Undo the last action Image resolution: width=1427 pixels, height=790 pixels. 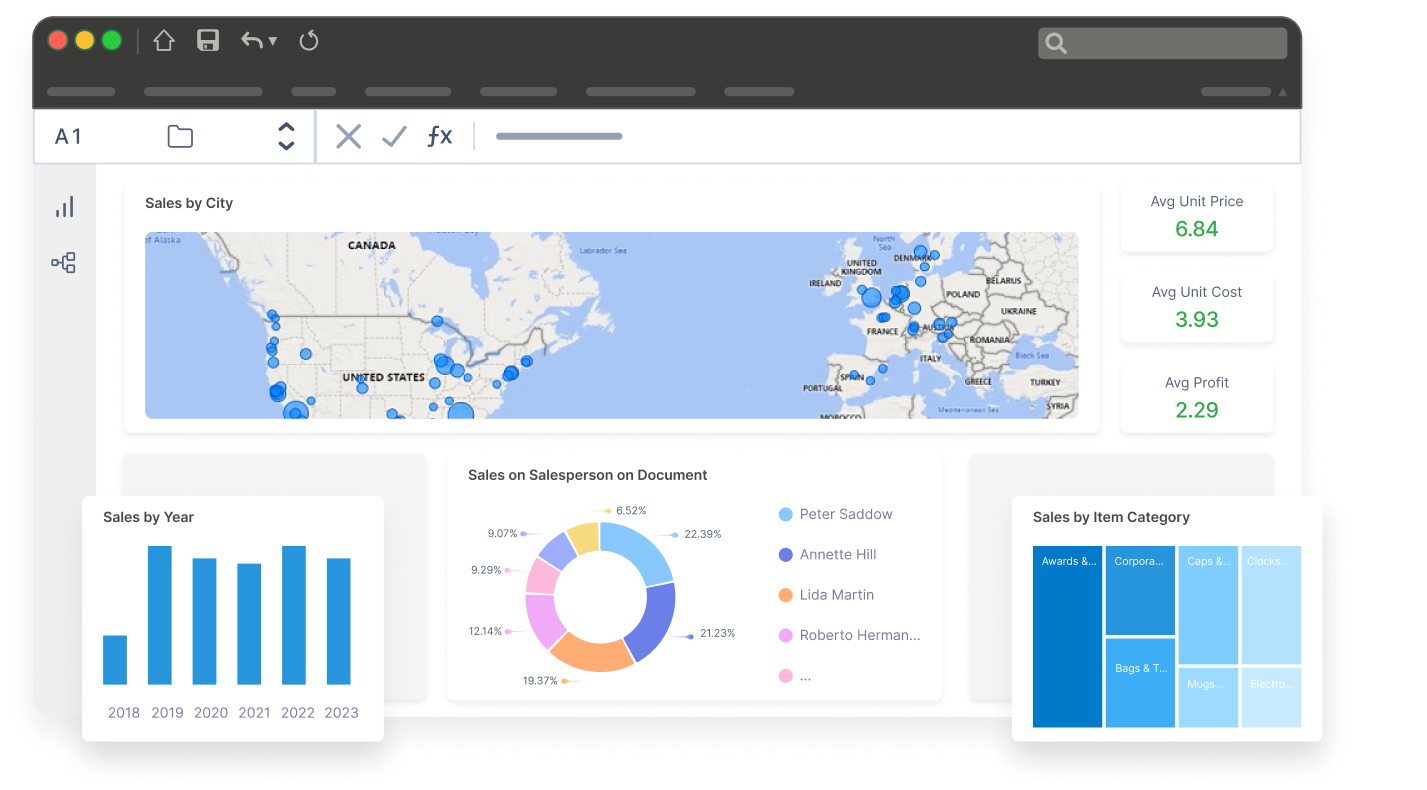pos(254,41)
